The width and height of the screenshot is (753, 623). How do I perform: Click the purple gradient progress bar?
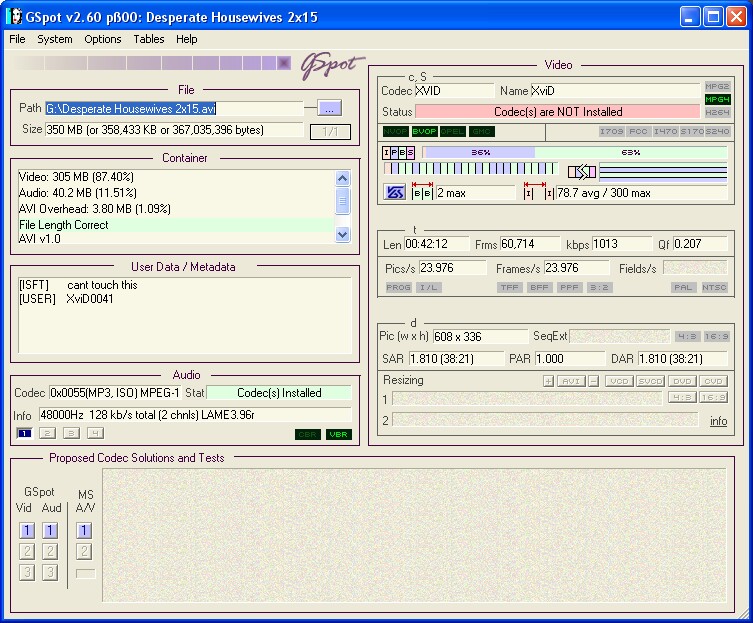coord(151,63)
